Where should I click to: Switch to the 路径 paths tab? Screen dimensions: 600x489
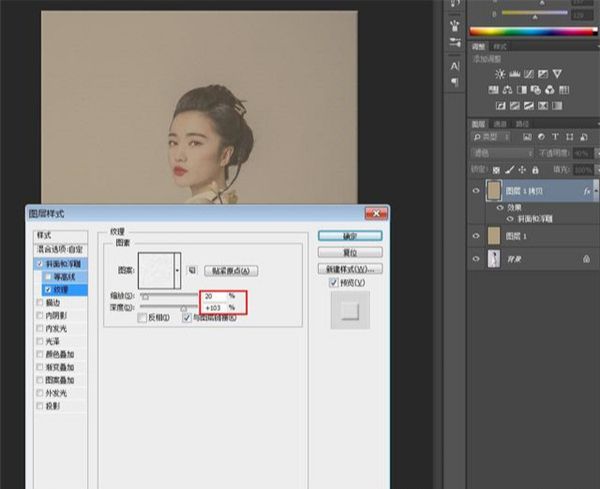[522, 124]
